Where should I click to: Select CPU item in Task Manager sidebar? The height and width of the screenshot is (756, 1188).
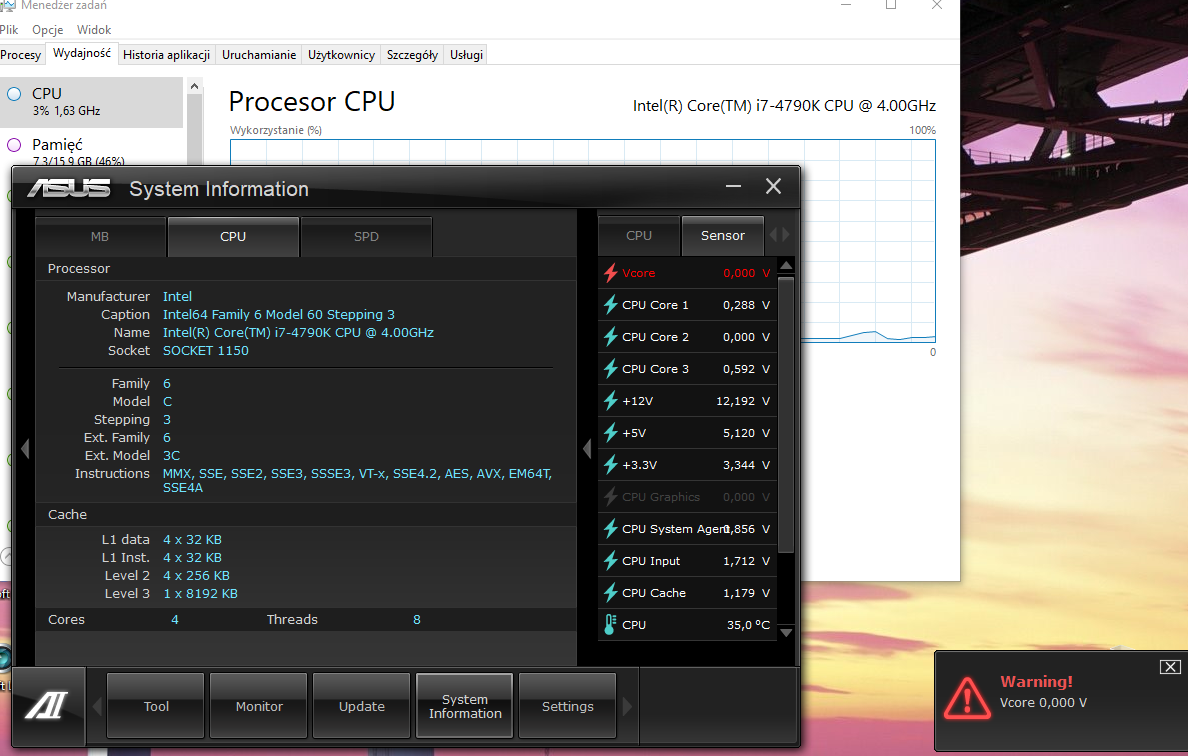click(x=91, y=102)
